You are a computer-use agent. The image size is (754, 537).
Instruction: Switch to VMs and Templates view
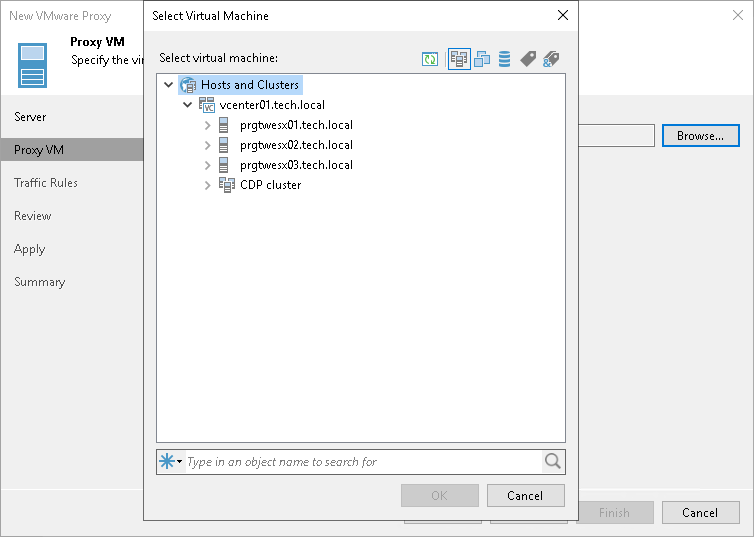coord(482,59)
